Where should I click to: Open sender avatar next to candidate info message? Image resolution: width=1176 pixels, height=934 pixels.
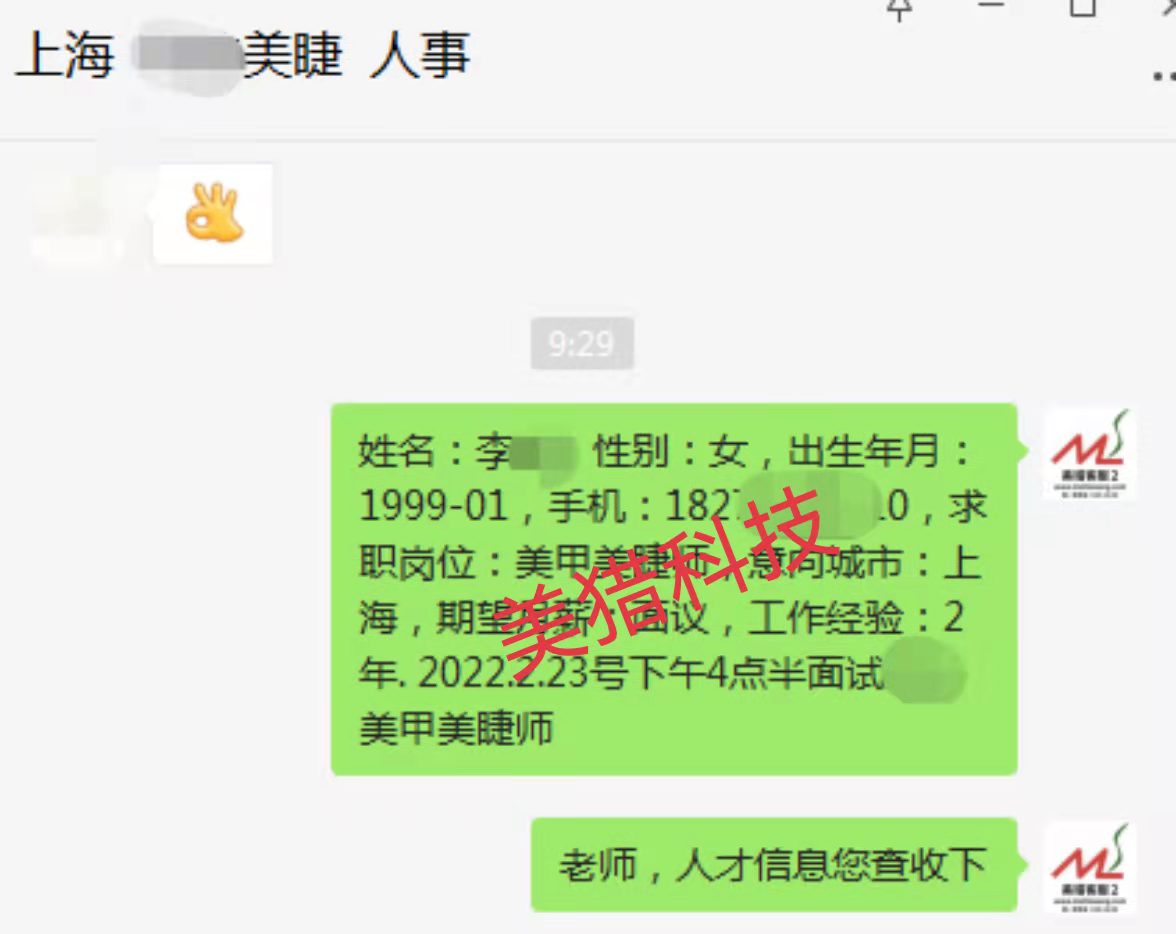pos(1089,453)
